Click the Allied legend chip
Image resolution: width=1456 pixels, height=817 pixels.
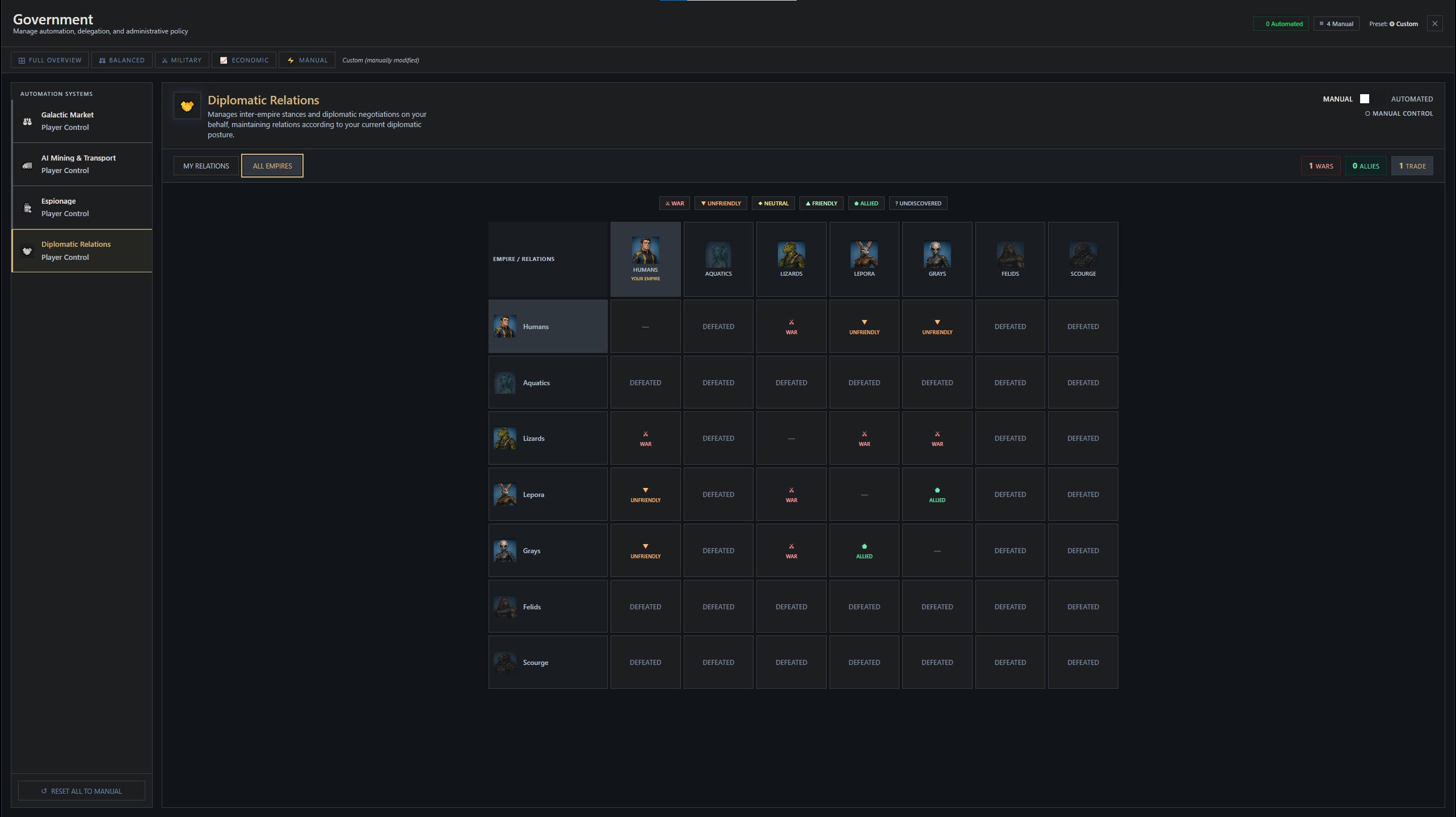[866, 203]
